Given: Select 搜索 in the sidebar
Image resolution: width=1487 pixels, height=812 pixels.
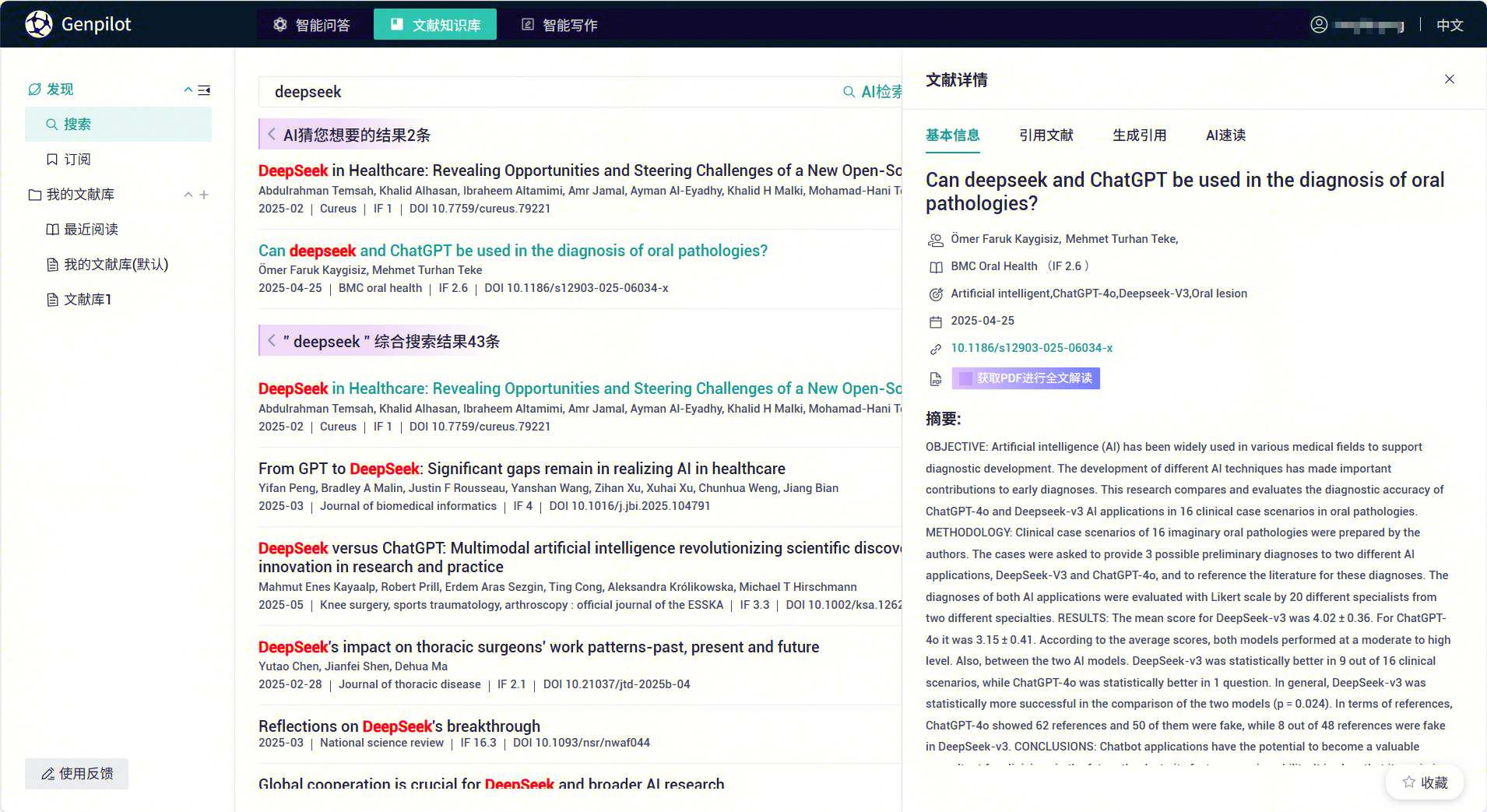Looking at the screenshot, I should pos(118,125).
